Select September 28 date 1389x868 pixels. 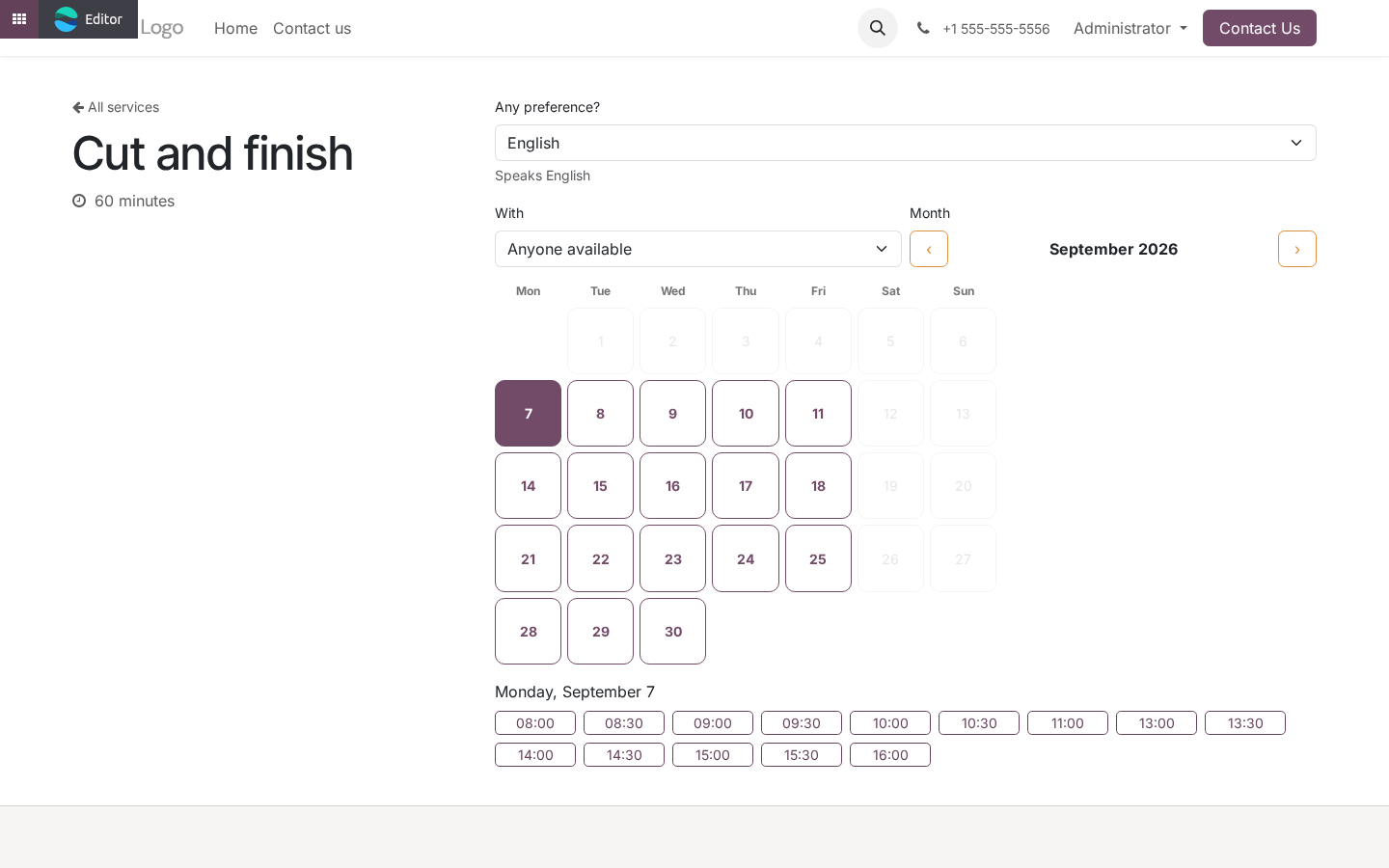528,632
